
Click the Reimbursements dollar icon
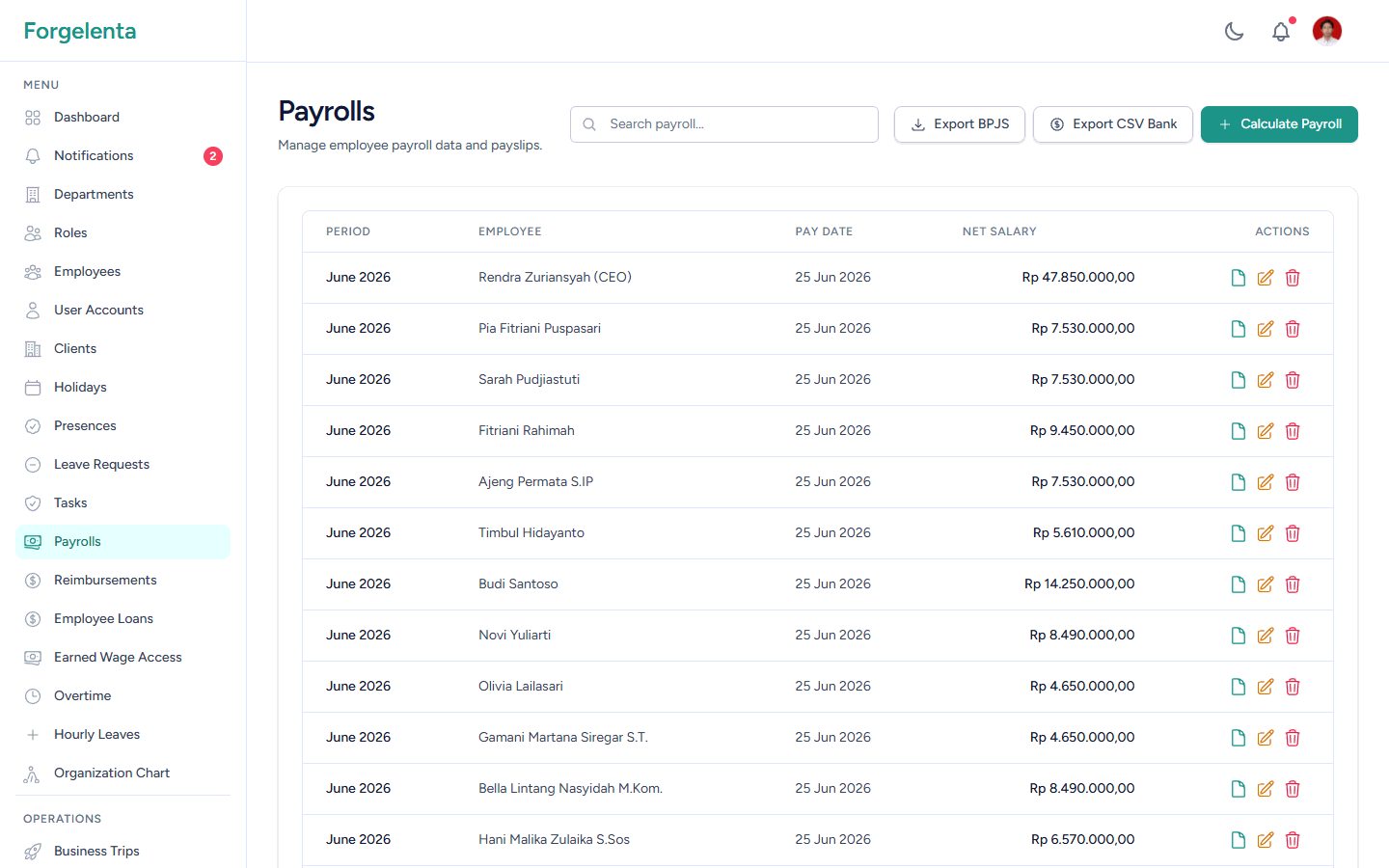tap(33, 581)
